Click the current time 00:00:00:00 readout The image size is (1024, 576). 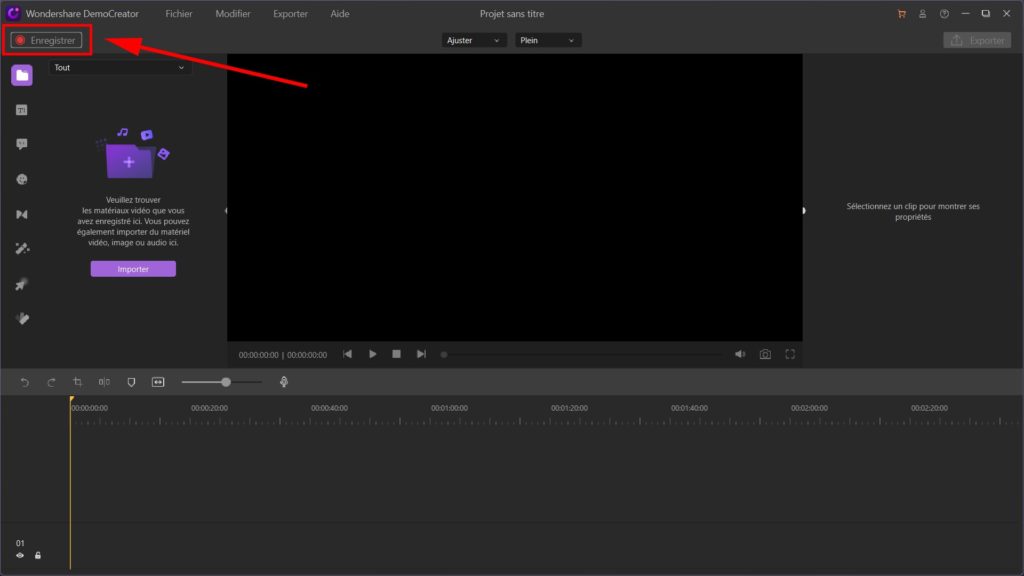[259, 355]
